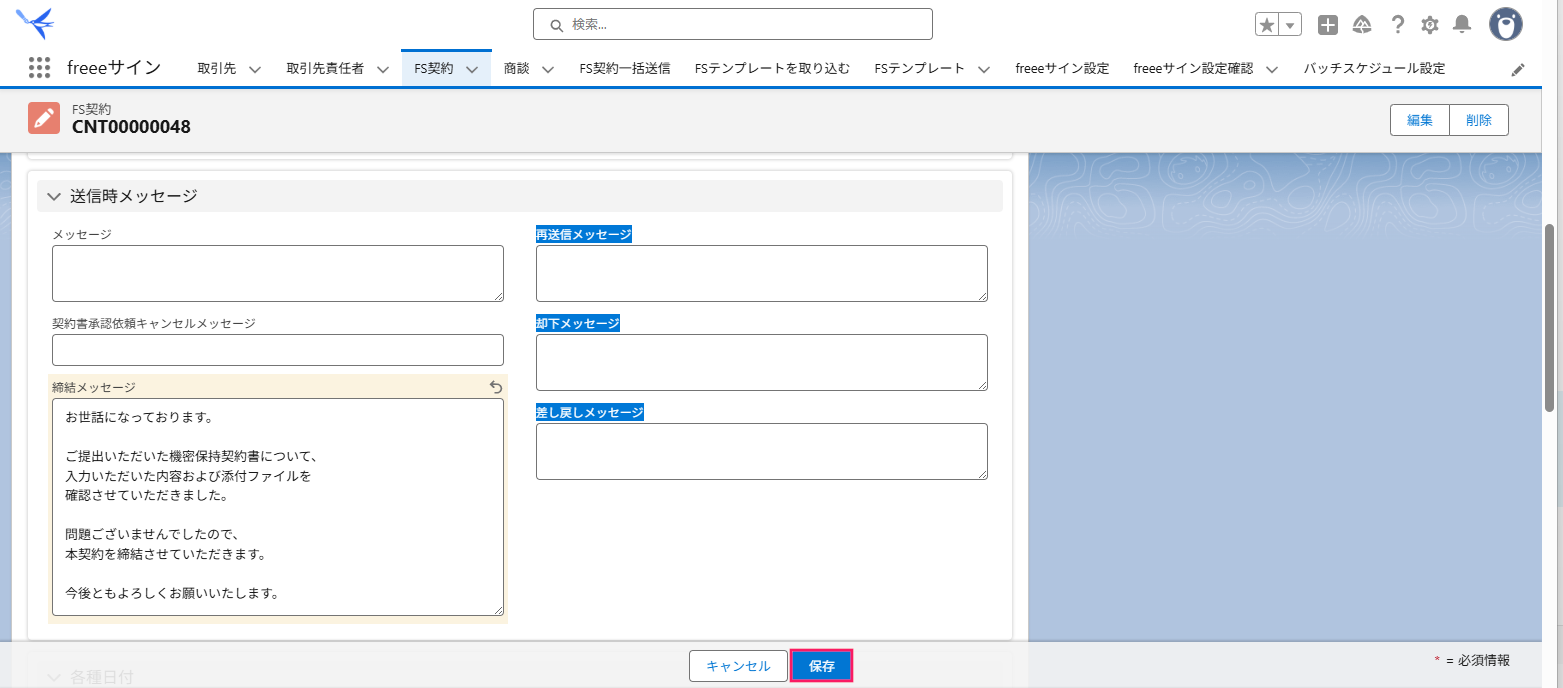The width and height of the screenshot is (1563, 688).
Task: Click the 契約書承認依頼キャンセルメッセージ input
Action: 278,350
